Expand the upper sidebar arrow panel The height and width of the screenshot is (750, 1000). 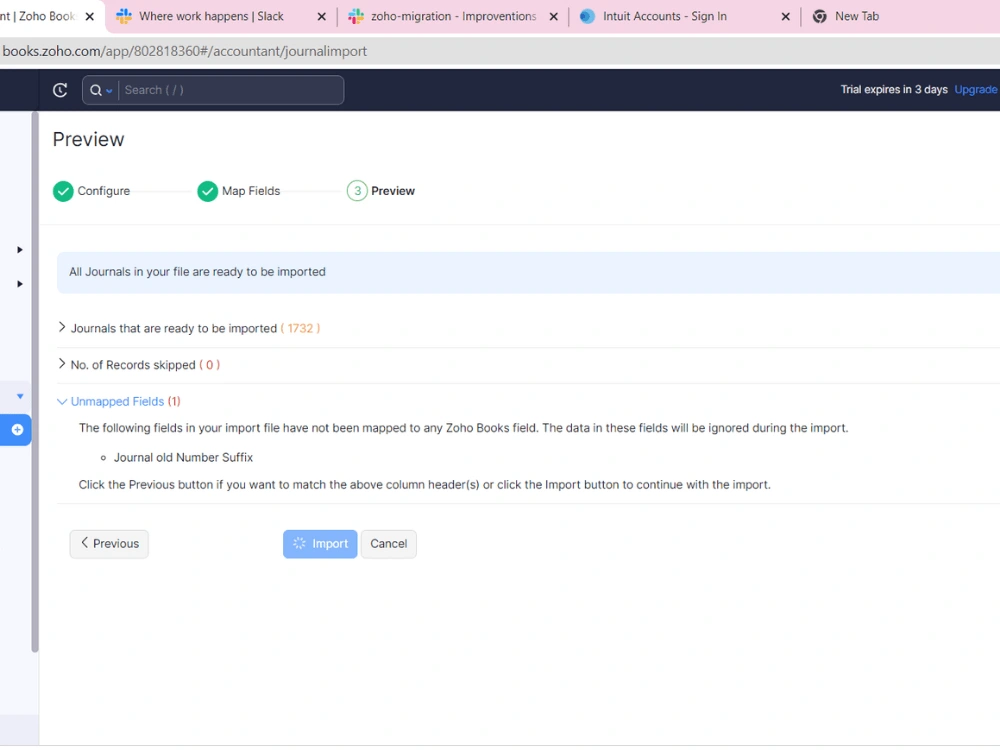(18, 249)
